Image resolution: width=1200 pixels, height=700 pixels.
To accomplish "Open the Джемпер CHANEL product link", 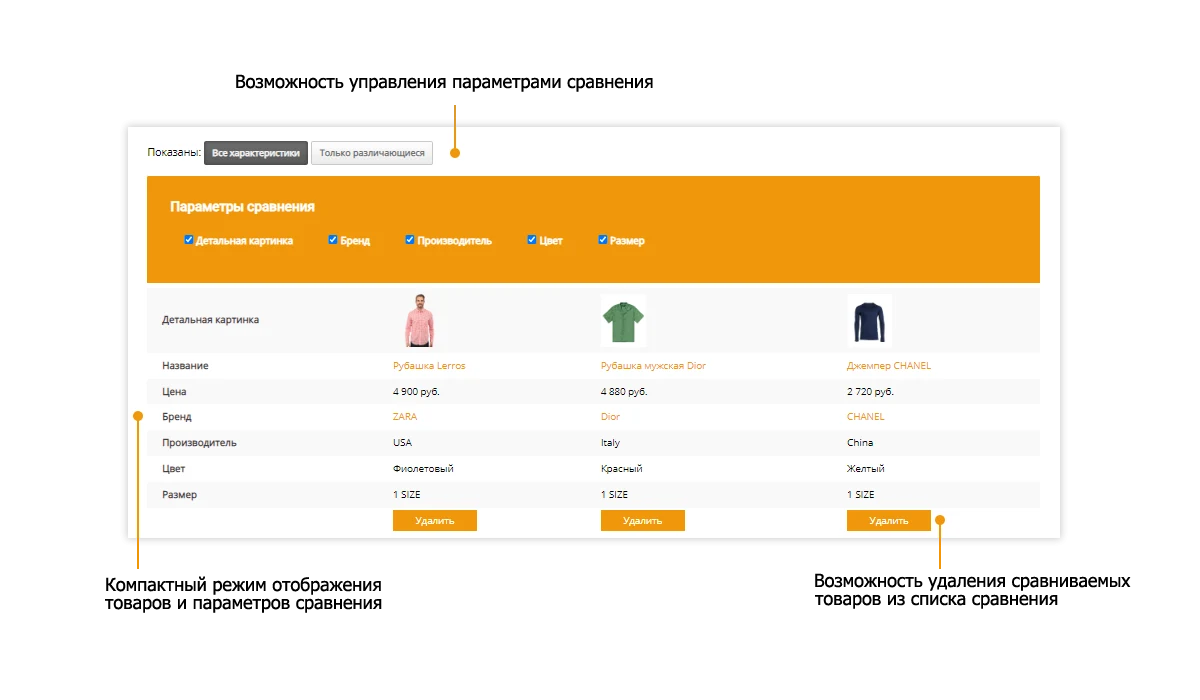I will click(x=889, y=366).
